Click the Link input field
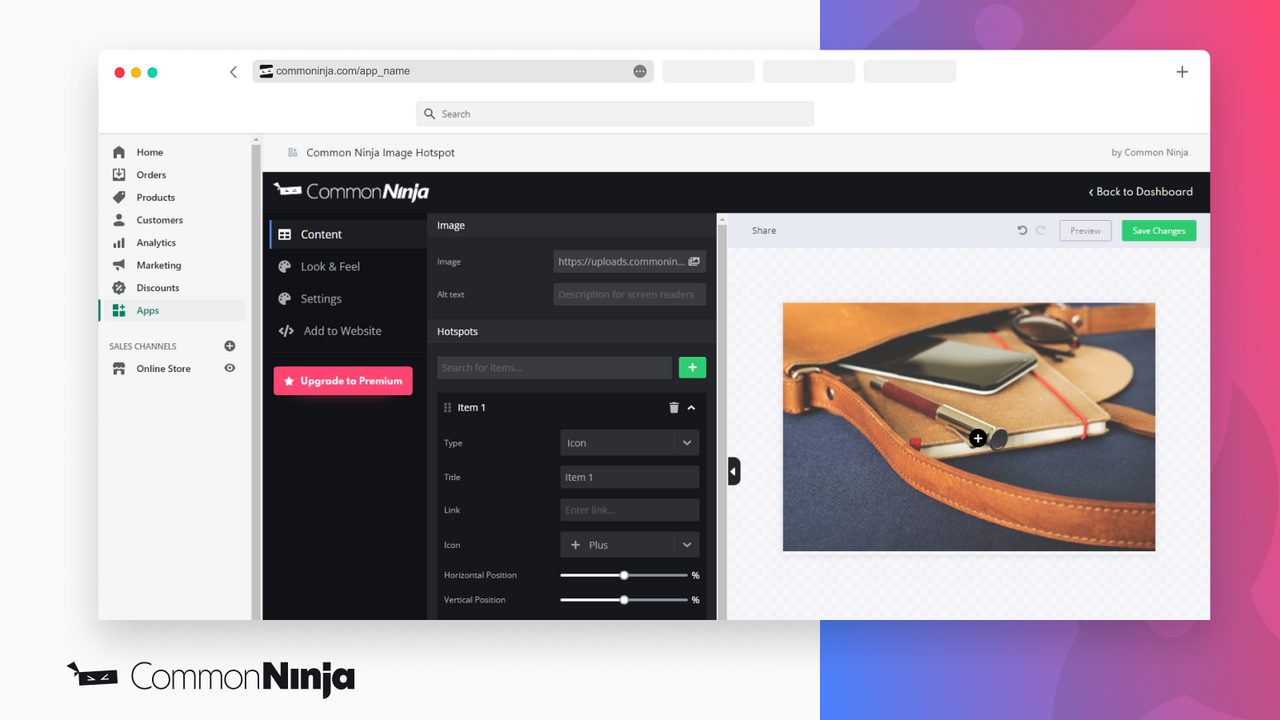 629,510
